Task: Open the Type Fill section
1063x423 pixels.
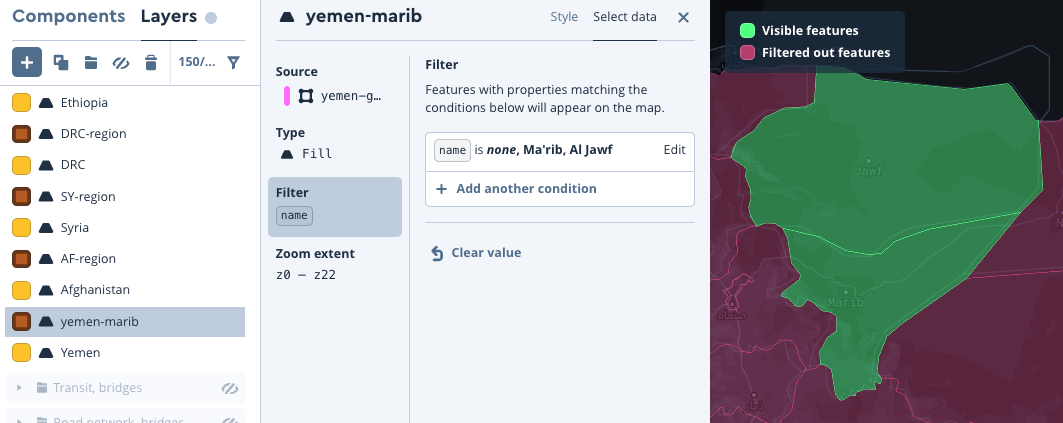Action: [334, 143]
